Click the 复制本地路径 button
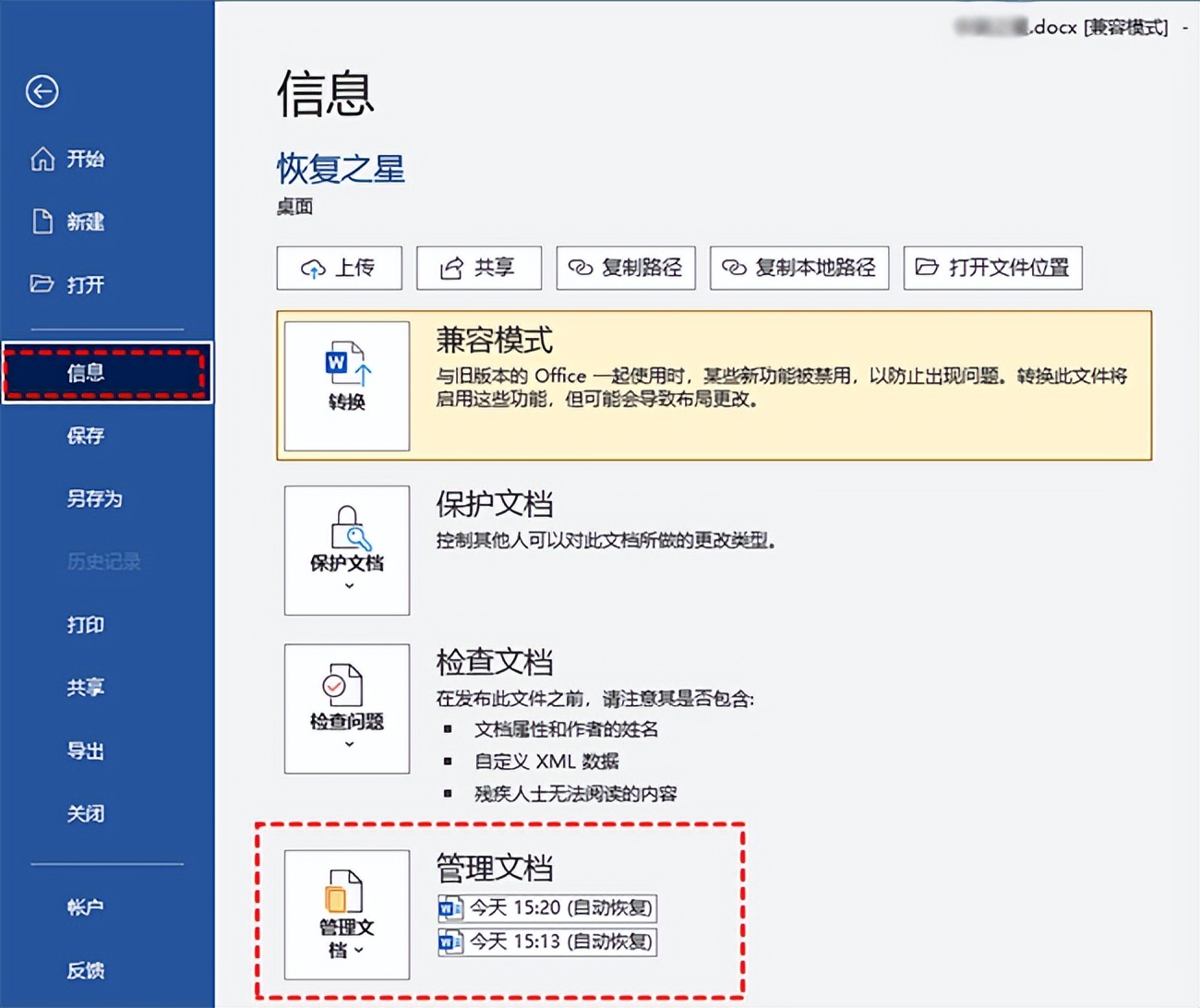This screenshot has width=1200, height=1008. tap(798, 268)
